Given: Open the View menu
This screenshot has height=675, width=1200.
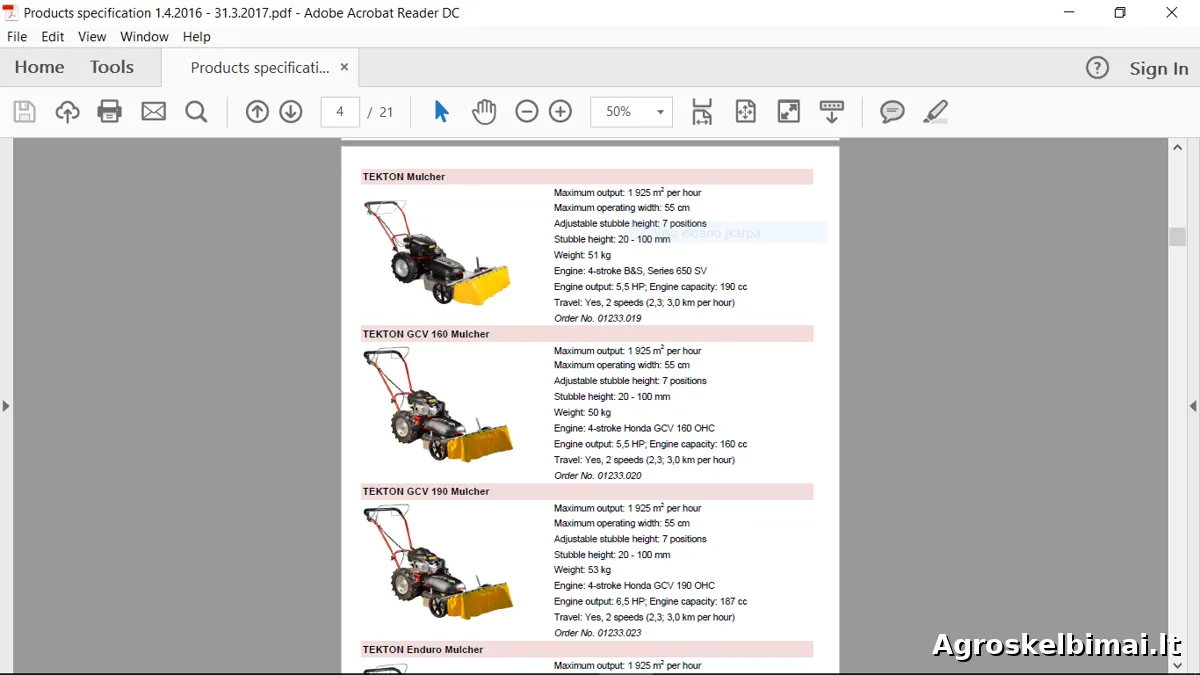Looking at the screenshot, I should coord(92,36).
